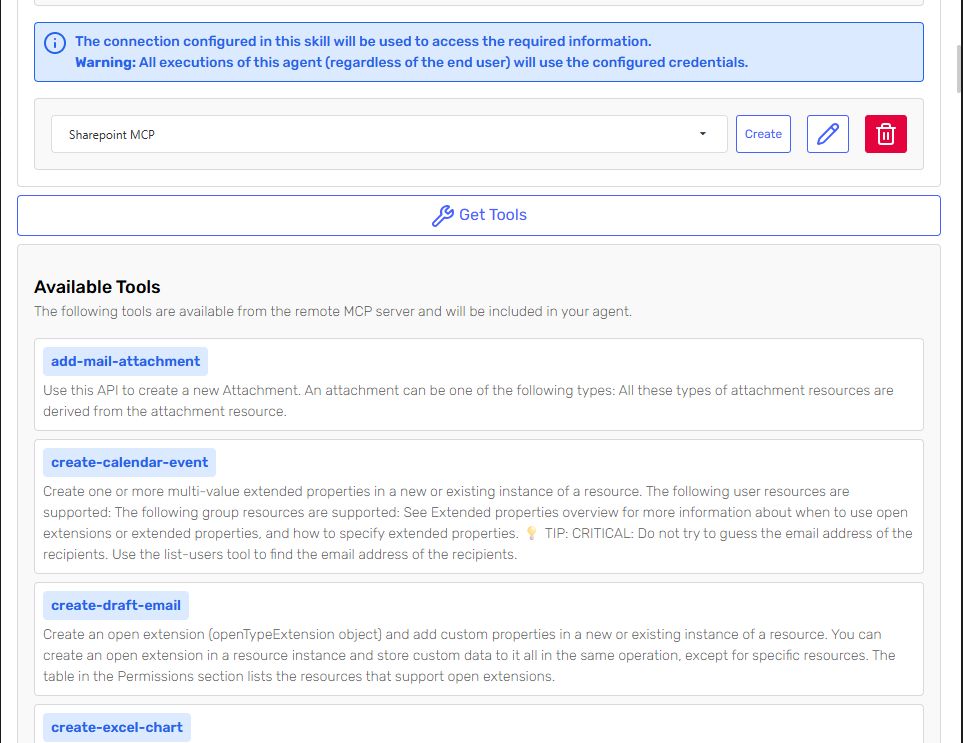The image size is (963, 743).
Task: Click the remote MCP server subtitle text
Action: click(x=332, y=311)
